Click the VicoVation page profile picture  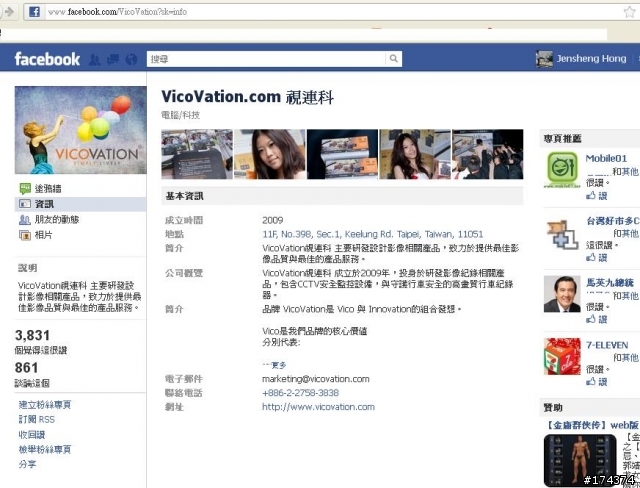pyautogui.click(x=80, y=130)
